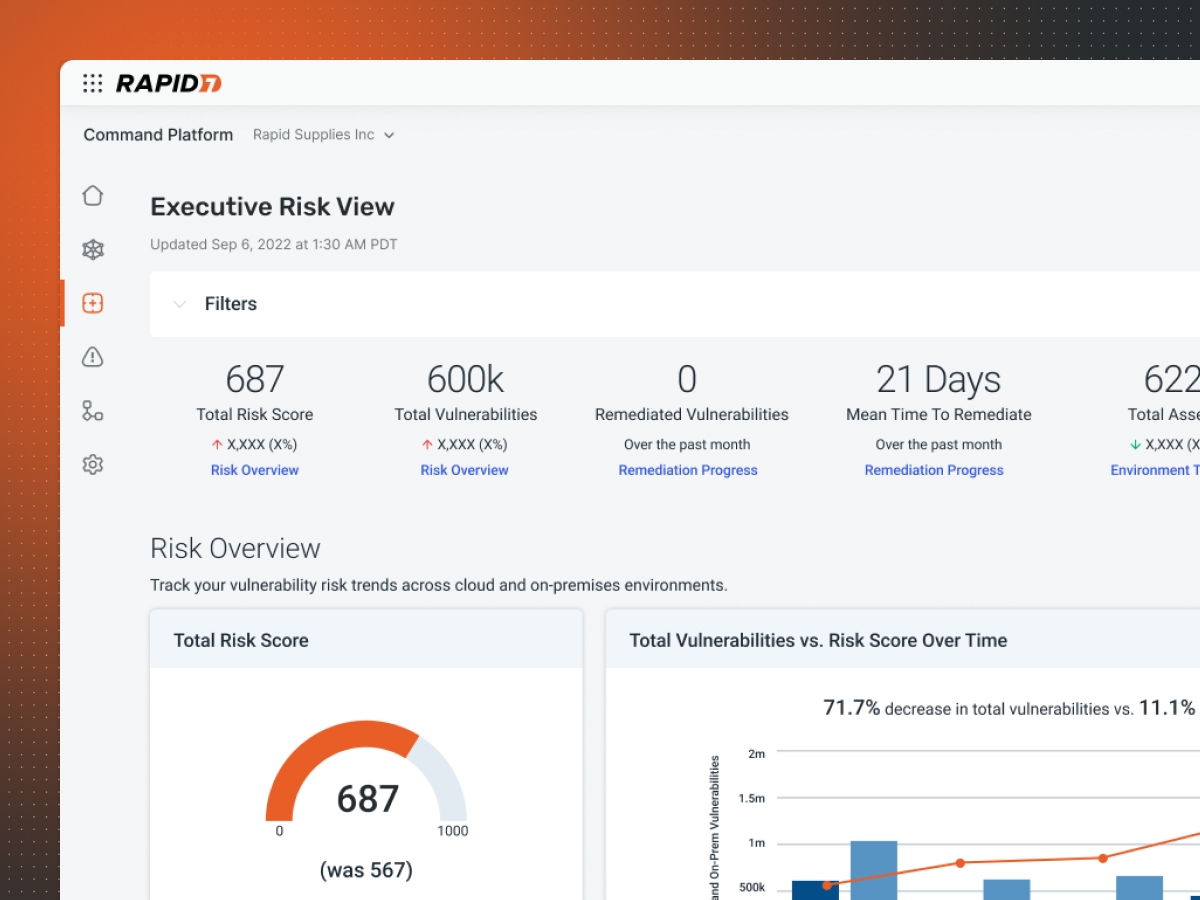1200x900 pixels.
Task: Expand the Filters section chevron
Action: [179, 304]
